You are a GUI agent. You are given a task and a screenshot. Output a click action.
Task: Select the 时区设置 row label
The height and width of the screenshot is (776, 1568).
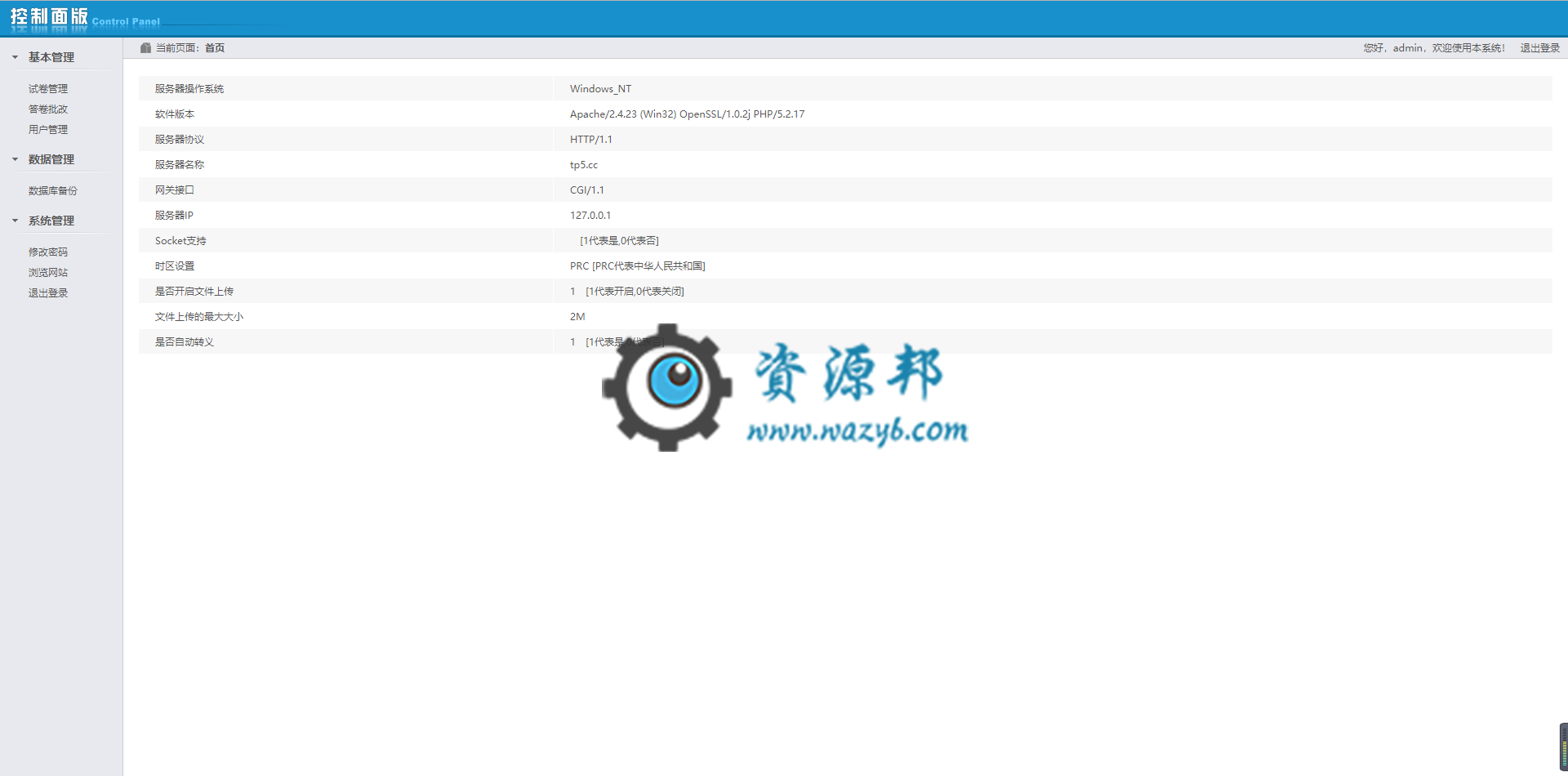(175, 266)
